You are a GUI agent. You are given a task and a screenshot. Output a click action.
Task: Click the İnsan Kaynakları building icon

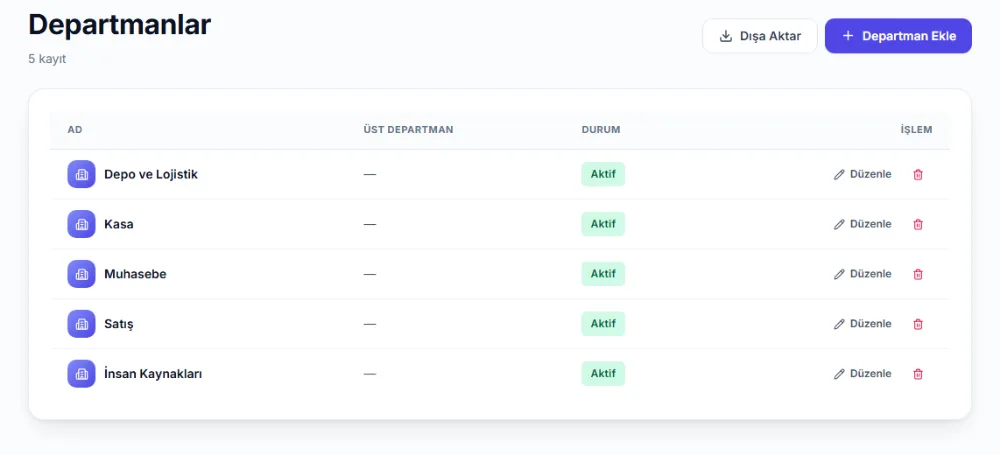(x=82, y=373)
